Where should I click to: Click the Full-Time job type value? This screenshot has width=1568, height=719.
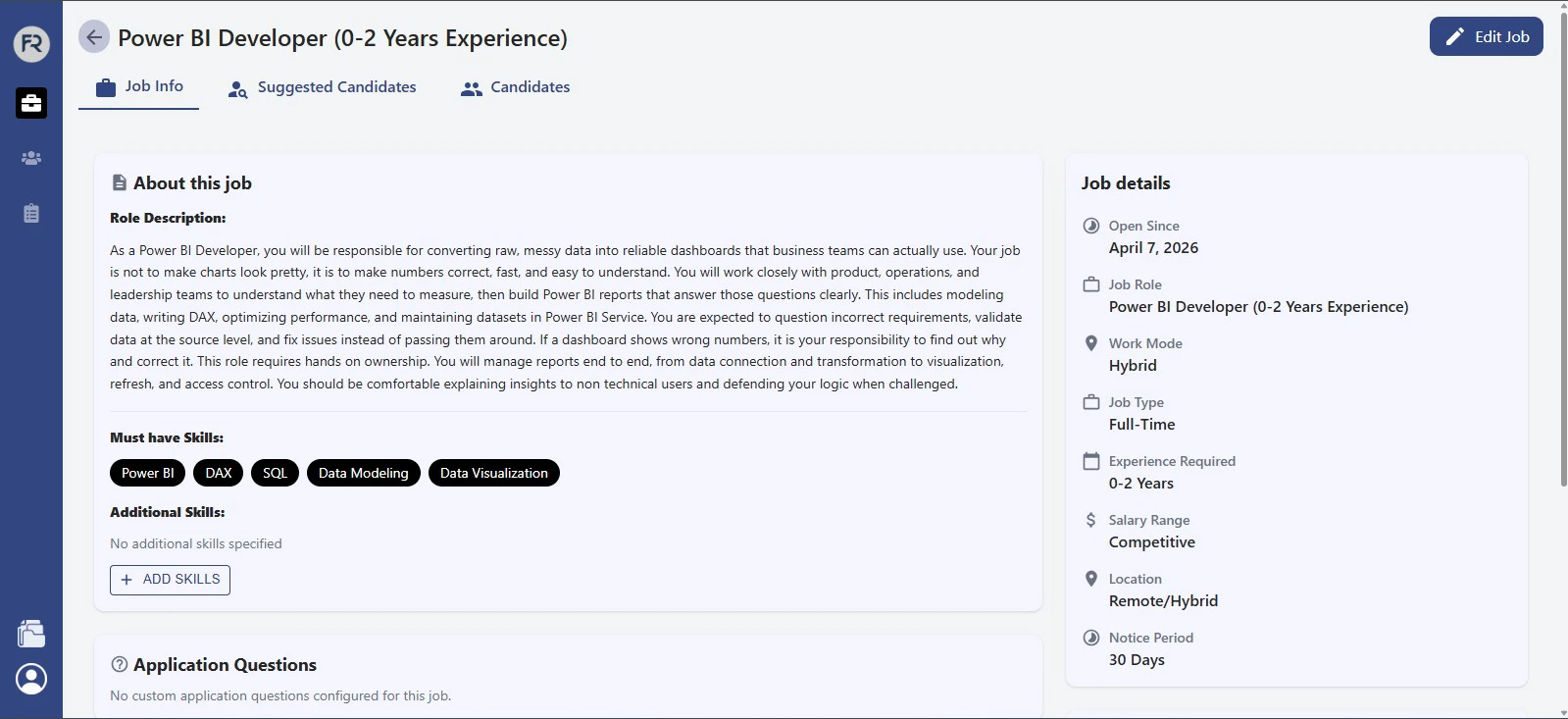(x=1141, y=425)
